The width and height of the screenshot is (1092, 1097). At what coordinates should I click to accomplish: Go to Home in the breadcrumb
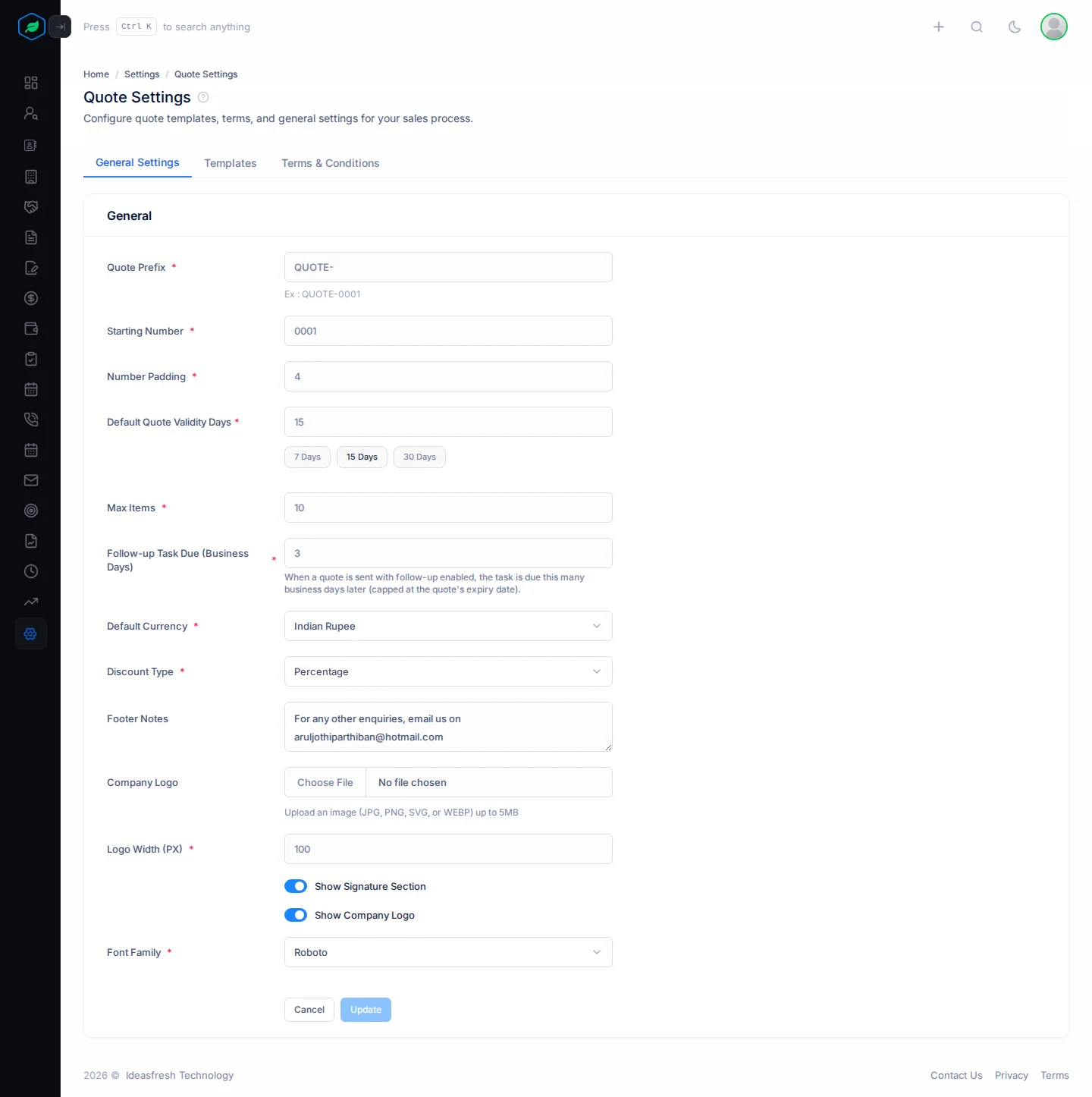tap(96, 74)
